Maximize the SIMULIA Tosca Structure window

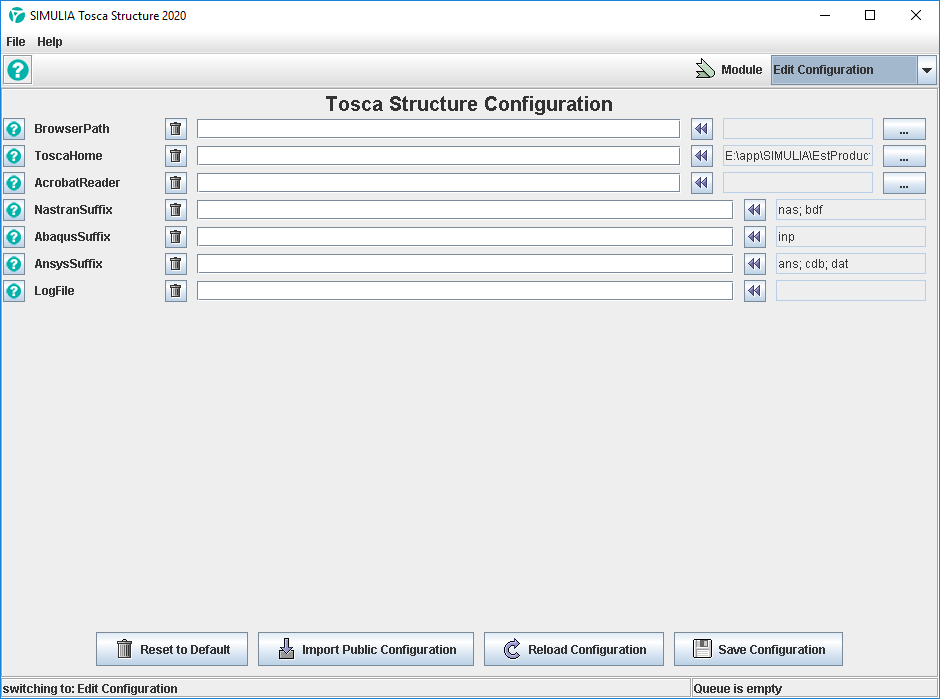click(x=870, y=16)
